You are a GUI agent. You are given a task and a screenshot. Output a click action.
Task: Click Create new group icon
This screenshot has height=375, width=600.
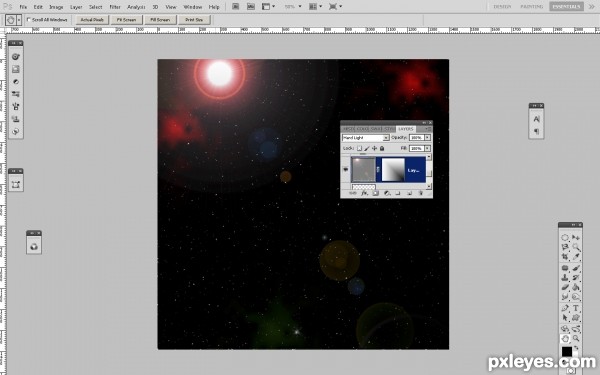pos(398,193)
